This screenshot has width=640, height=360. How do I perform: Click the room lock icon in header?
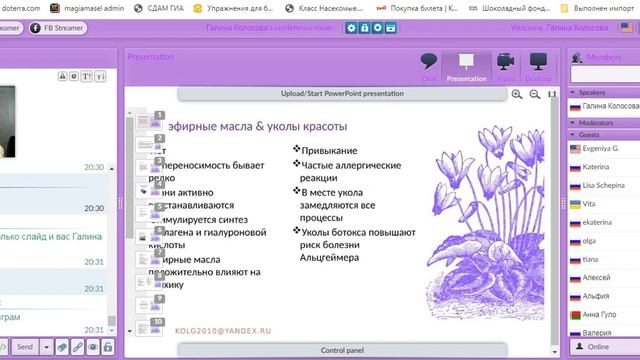point(364,28)
